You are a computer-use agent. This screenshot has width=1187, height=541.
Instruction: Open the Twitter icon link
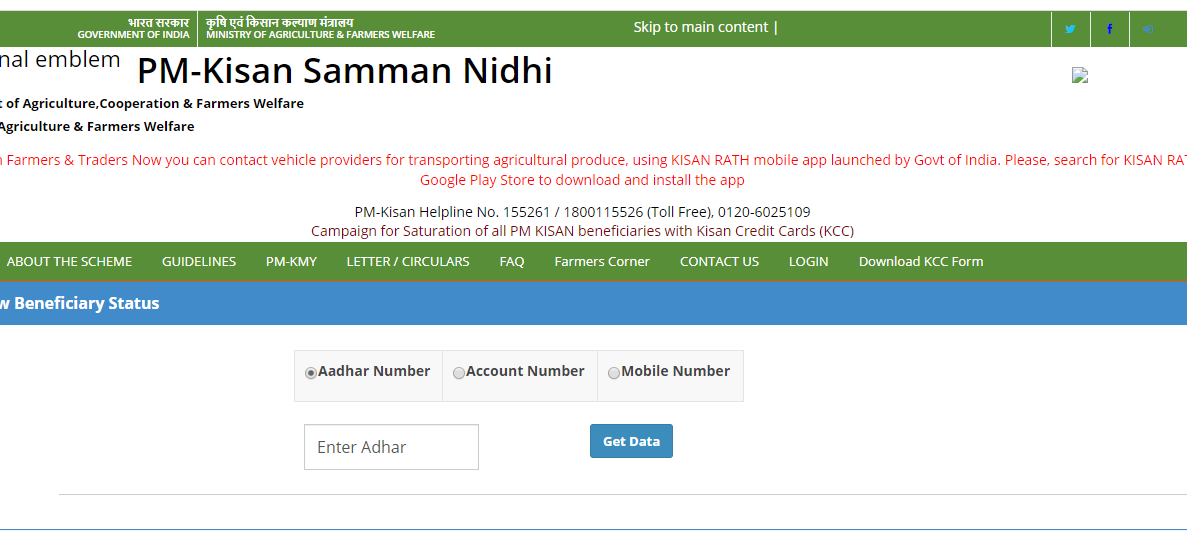tap(1070, 29)
